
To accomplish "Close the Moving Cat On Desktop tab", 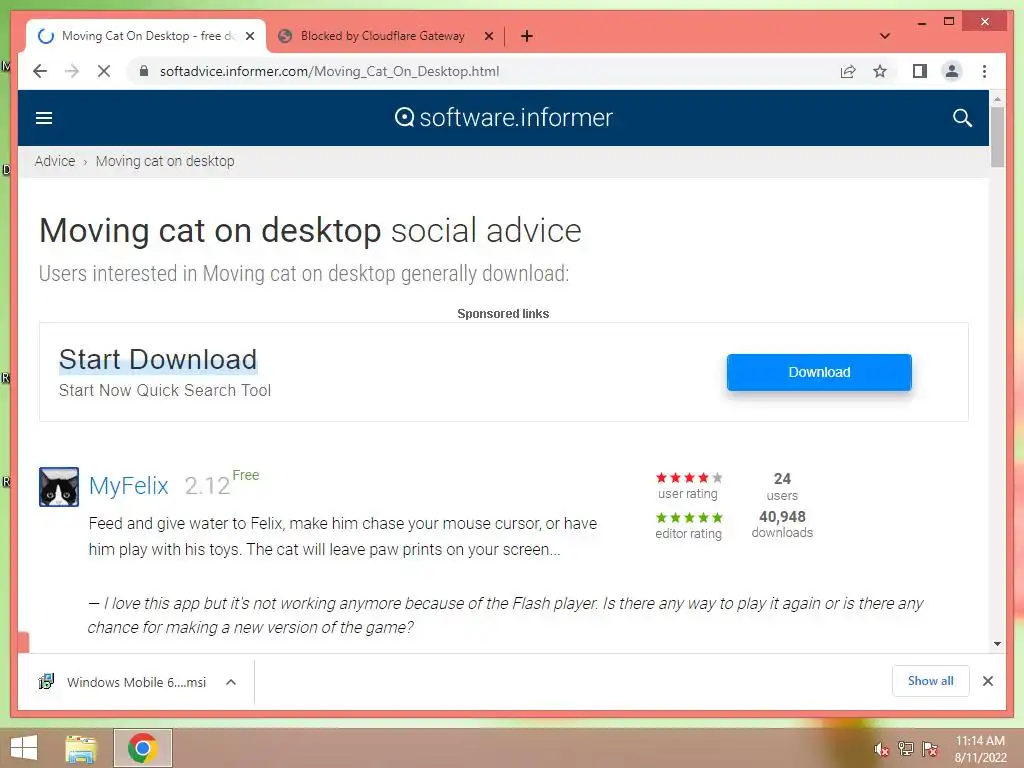I will click(249, 36).
